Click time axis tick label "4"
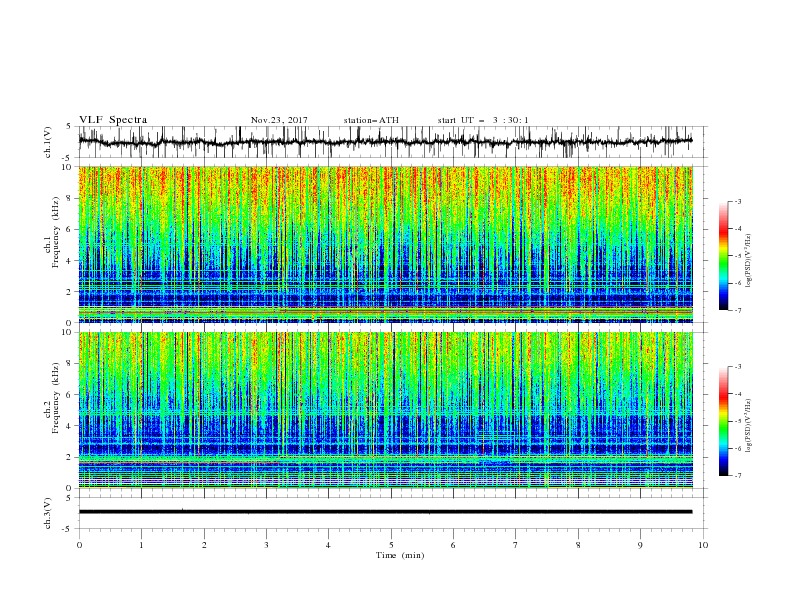 point(328,545)
